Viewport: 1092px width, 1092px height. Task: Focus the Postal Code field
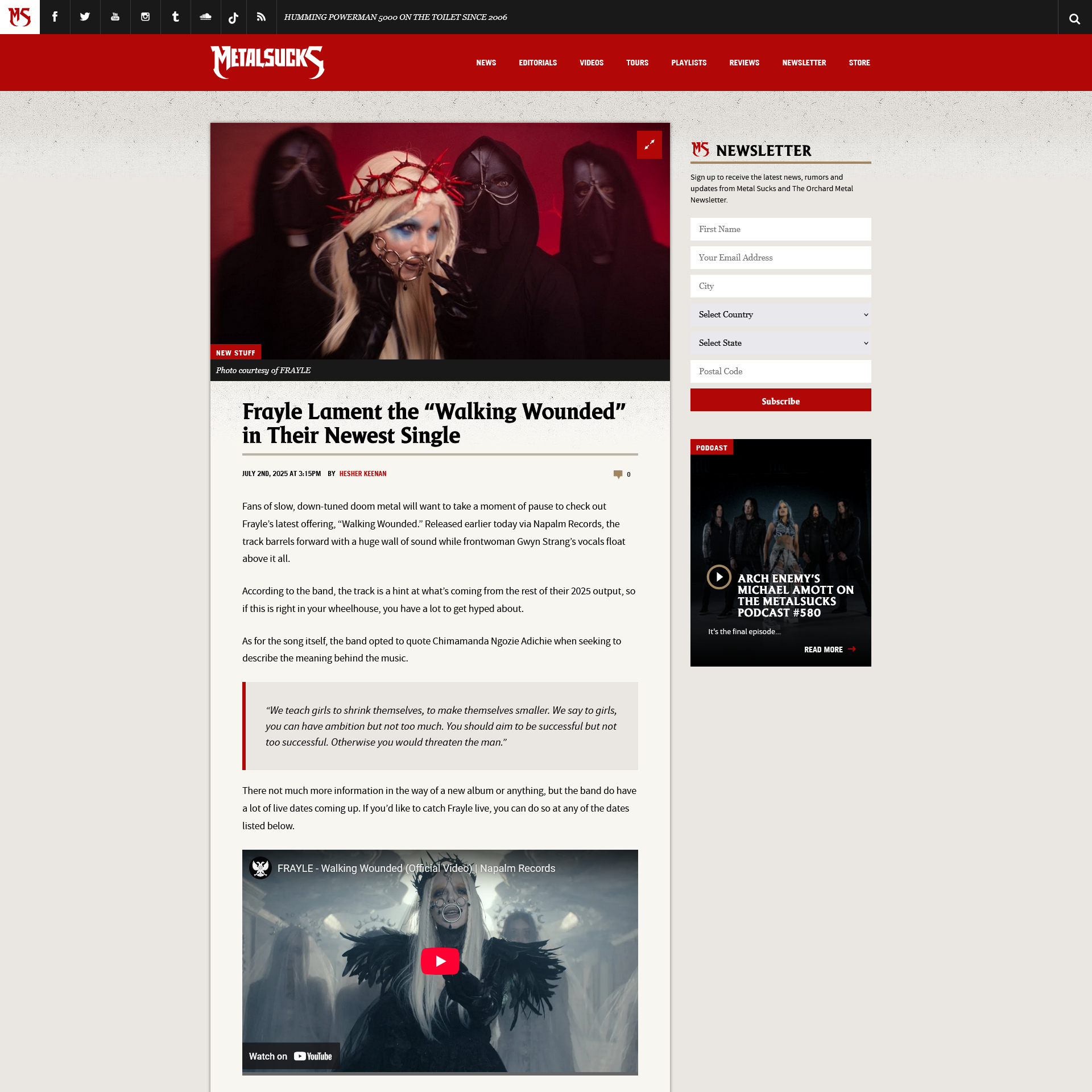pos(780,371)
